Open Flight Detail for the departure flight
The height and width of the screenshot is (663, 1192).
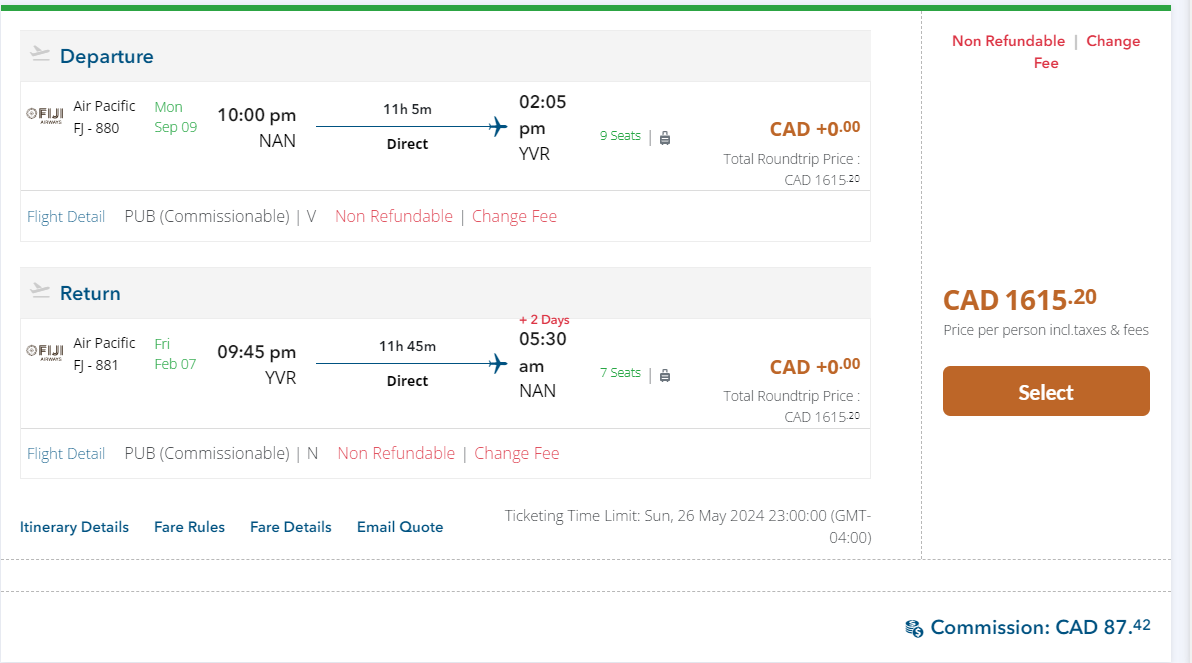point(66,217)
